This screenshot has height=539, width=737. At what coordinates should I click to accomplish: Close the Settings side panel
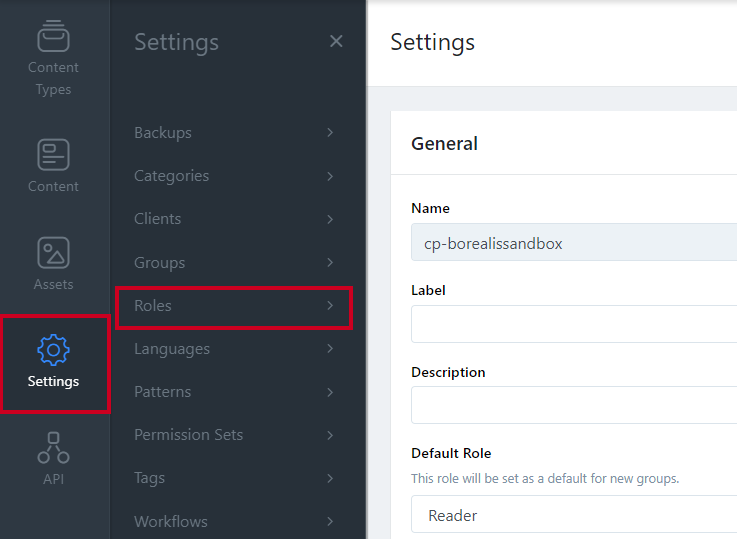[x=336, y=41]
